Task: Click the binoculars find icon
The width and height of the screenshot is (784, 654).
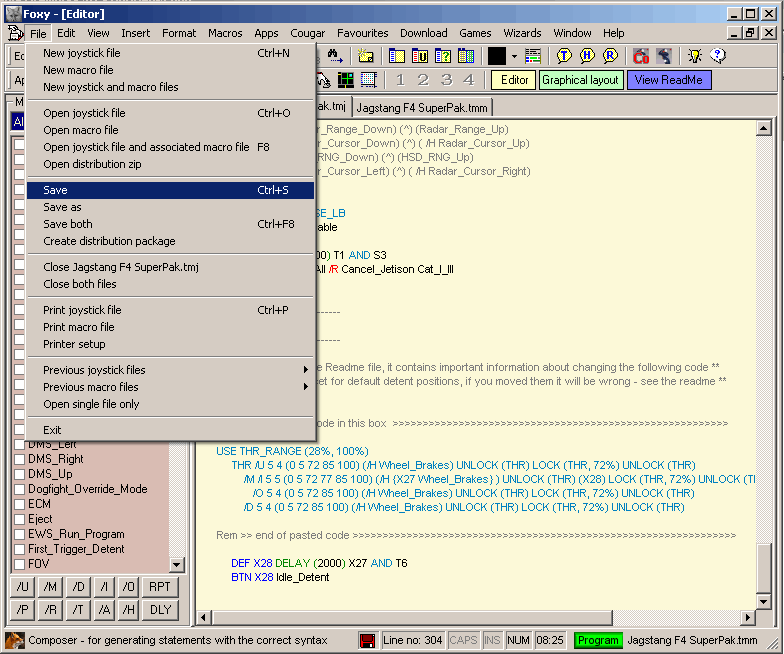Action: coord(334,56)
